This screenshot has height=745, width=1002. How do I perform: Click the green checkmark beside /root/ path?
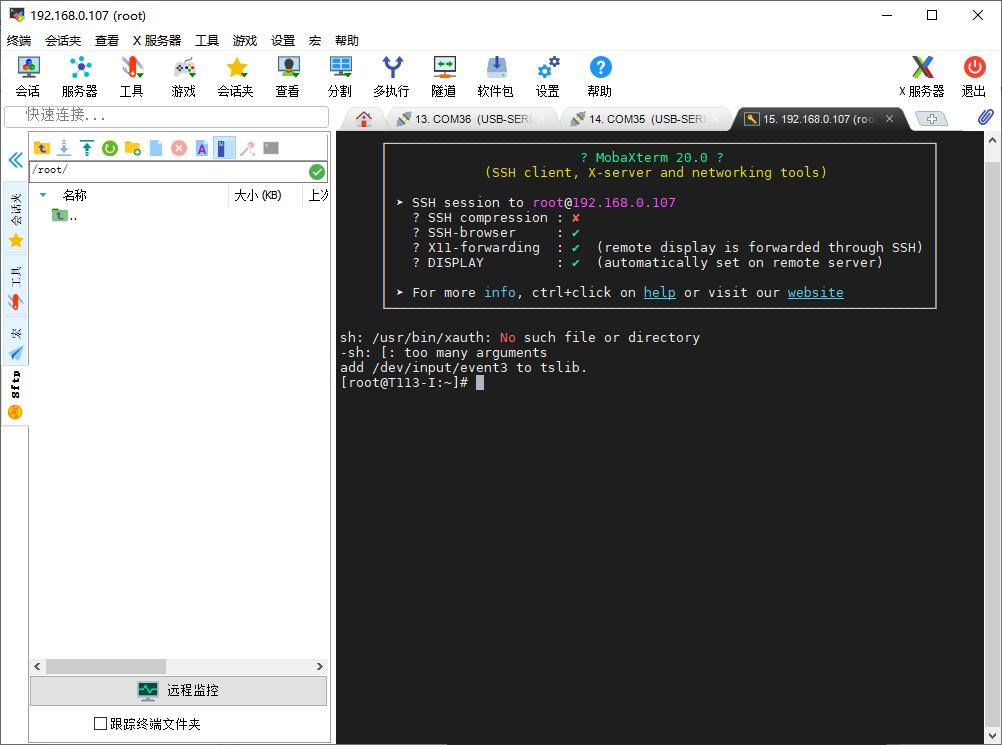[x=317, y=171]
